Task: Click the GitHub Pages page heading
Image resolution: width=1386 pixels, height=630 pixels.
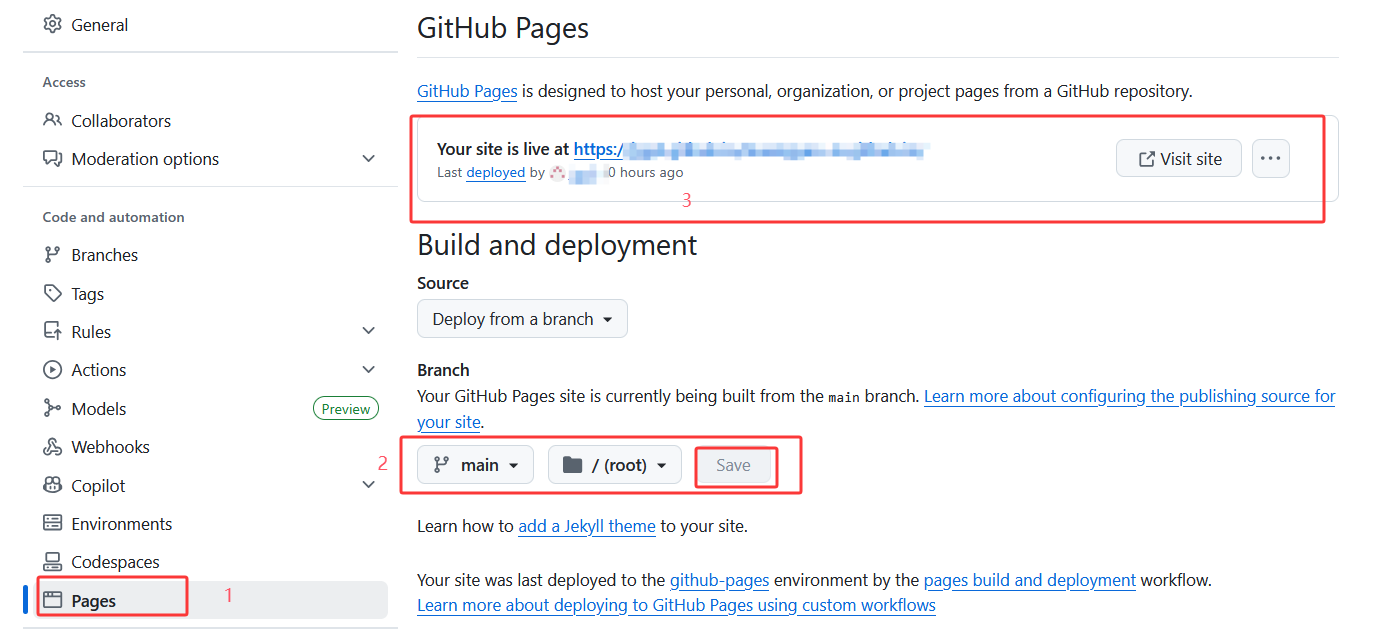Action: tap(503, 27)
